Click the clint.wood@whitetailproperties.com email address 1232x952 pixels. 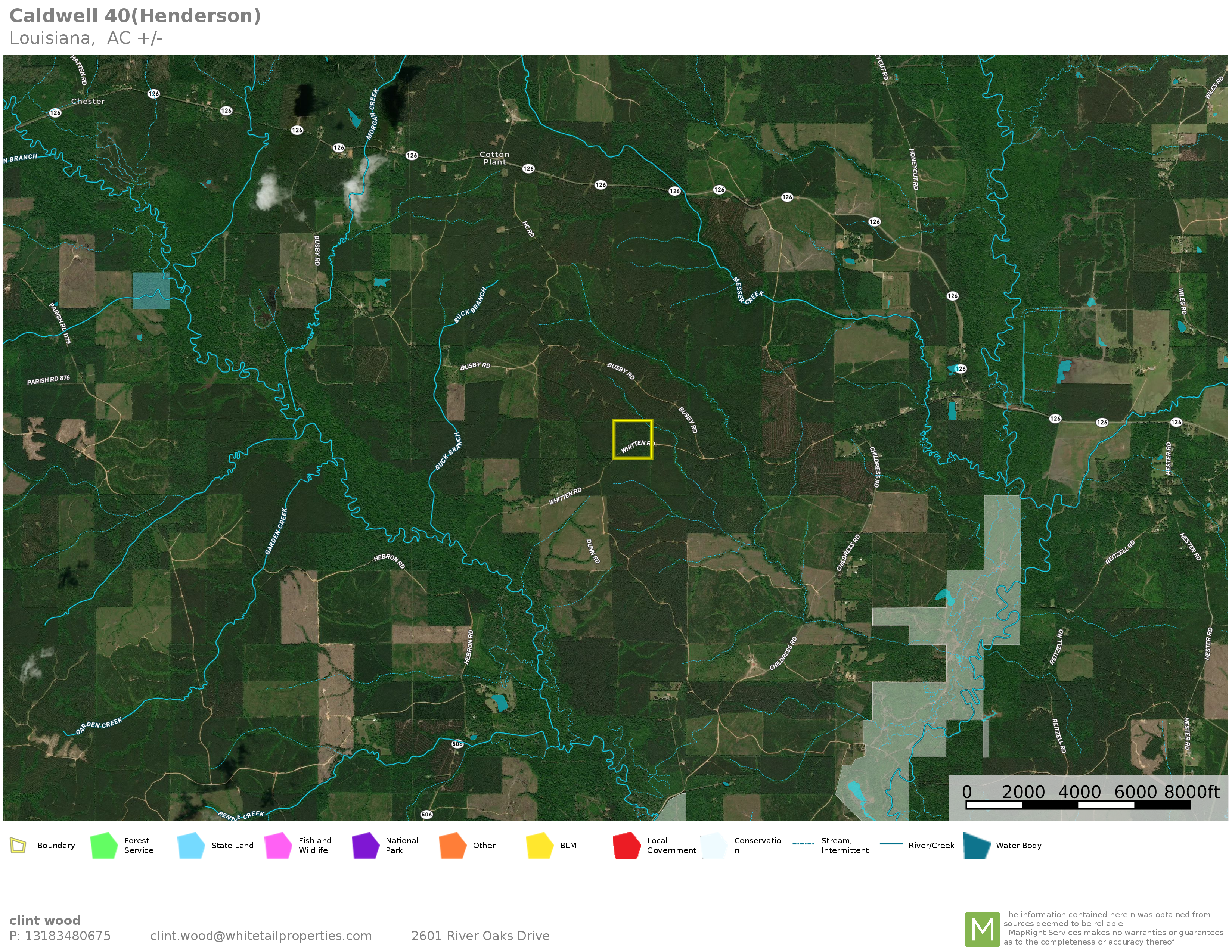click(261, 936)
